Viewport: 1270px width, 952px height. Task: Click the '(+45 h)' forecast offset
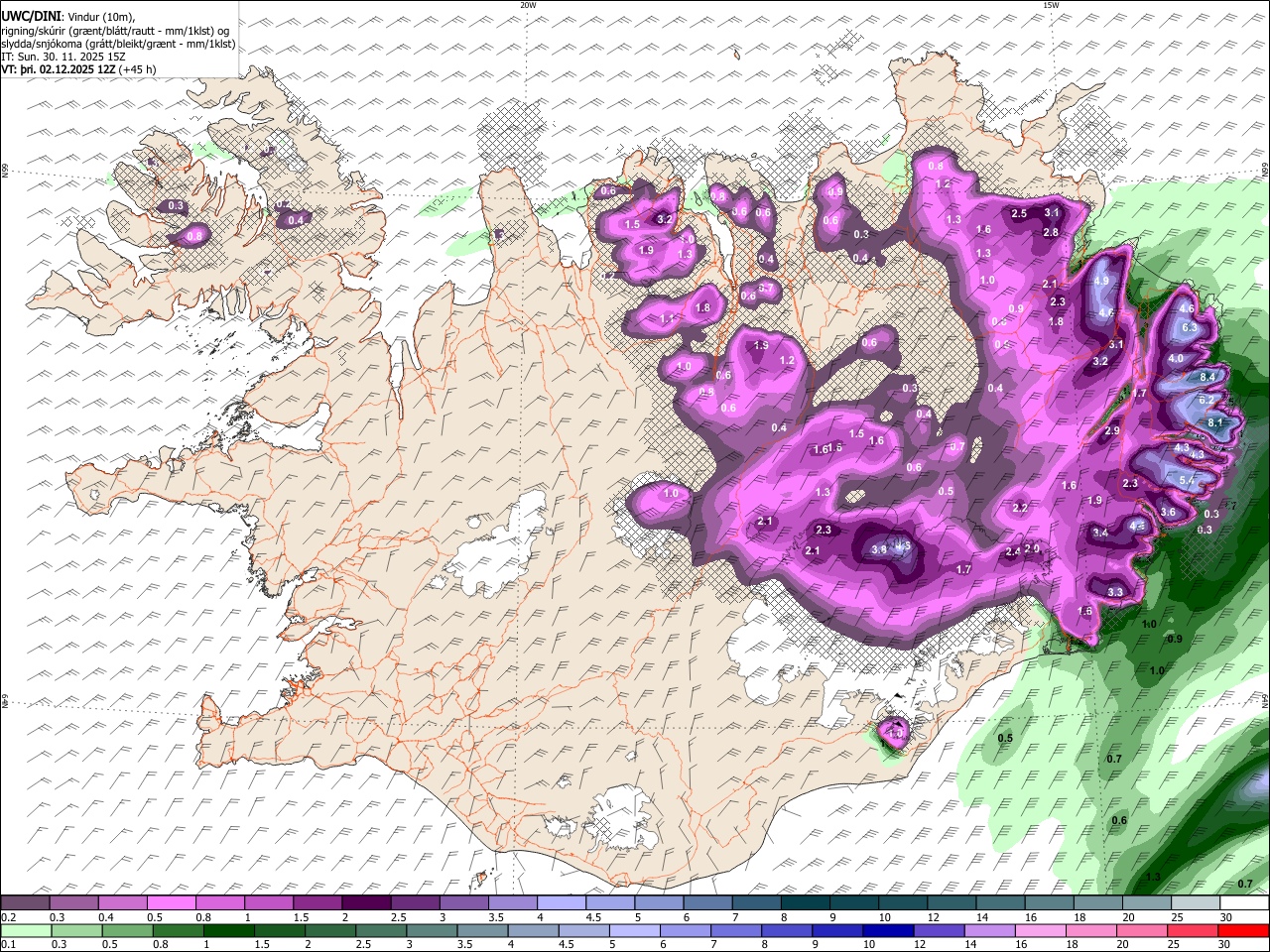click(x=137, y=69)
